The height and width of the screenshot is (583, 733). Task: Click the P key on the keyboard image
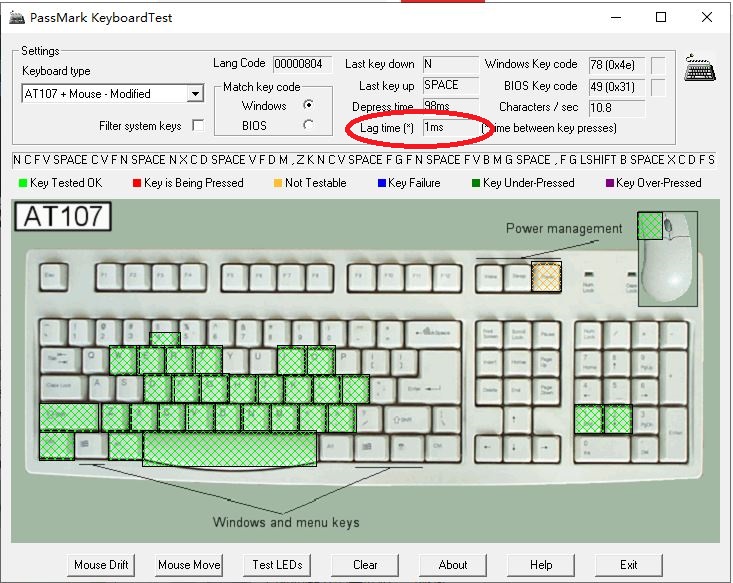346,360
